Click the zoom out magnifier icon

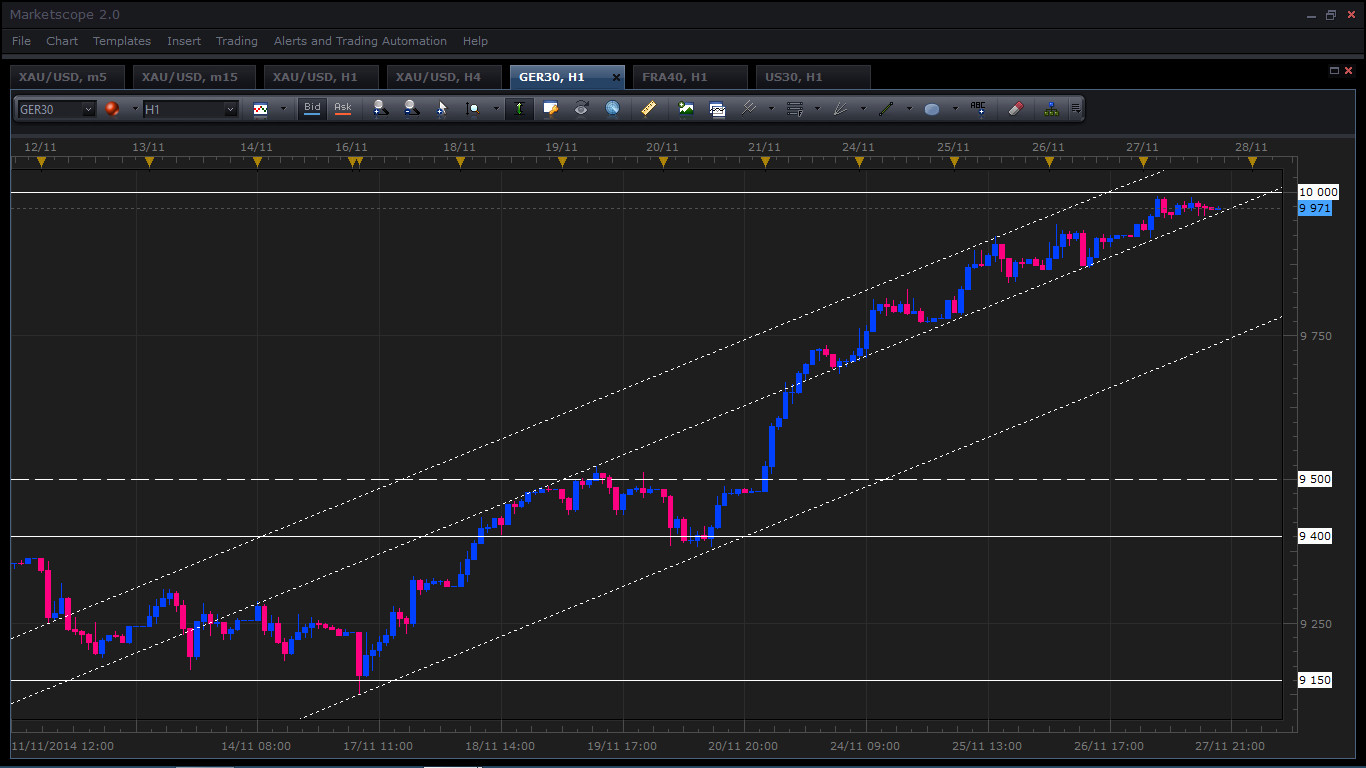pos(411,109)
